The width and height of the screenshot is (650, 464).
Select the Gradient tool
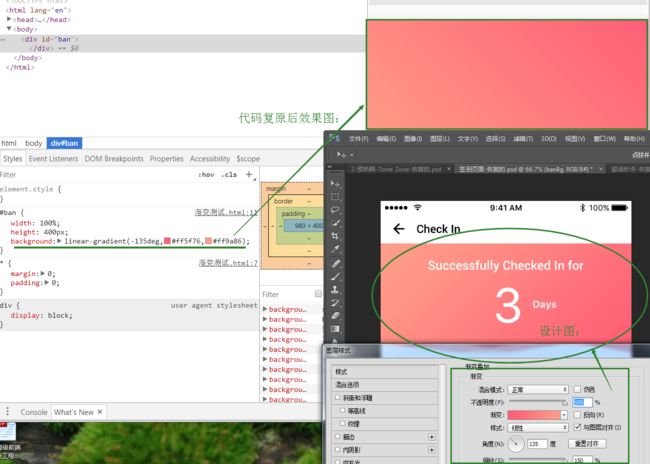(x=335, y=329)
